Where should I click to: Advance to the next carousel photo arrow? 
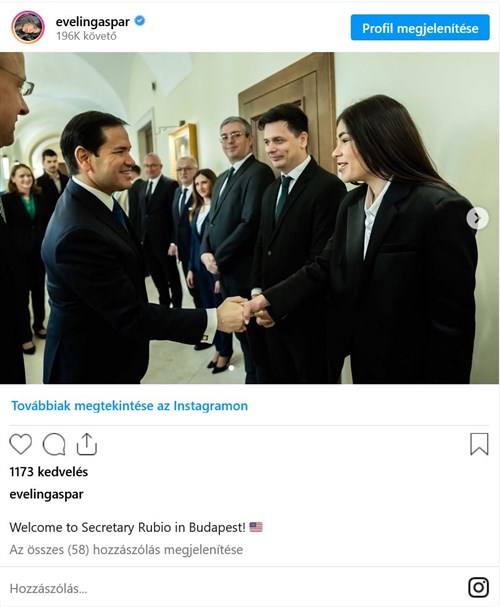click(x=477, y=218)
